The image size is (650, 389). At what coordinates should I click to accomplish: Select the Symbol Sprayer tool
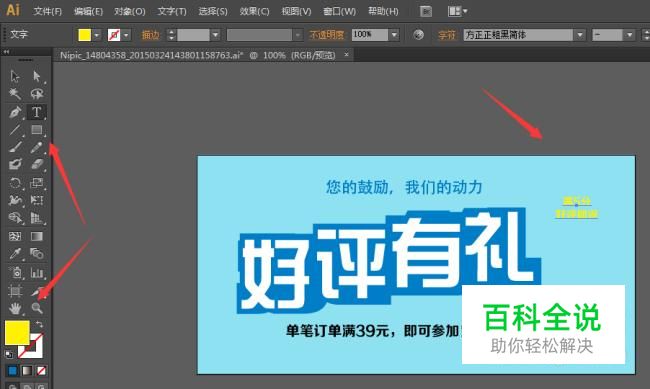click(15, 272)
